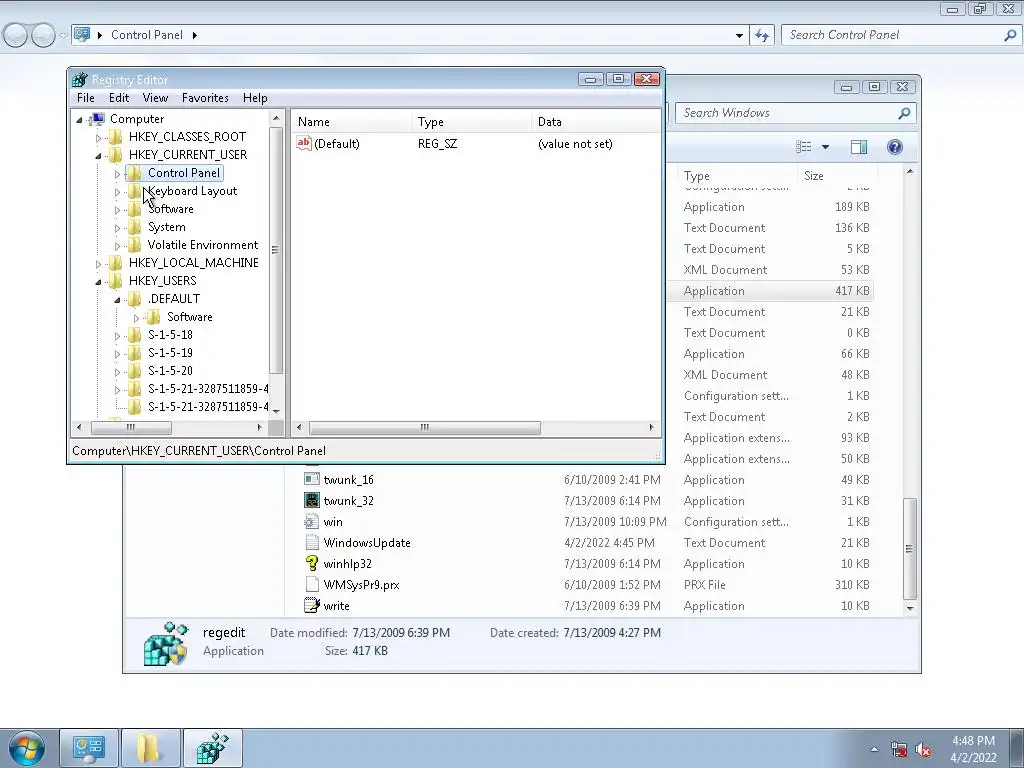
Task: Open the File menu in Registry Editor
Action: pos(86,98)
